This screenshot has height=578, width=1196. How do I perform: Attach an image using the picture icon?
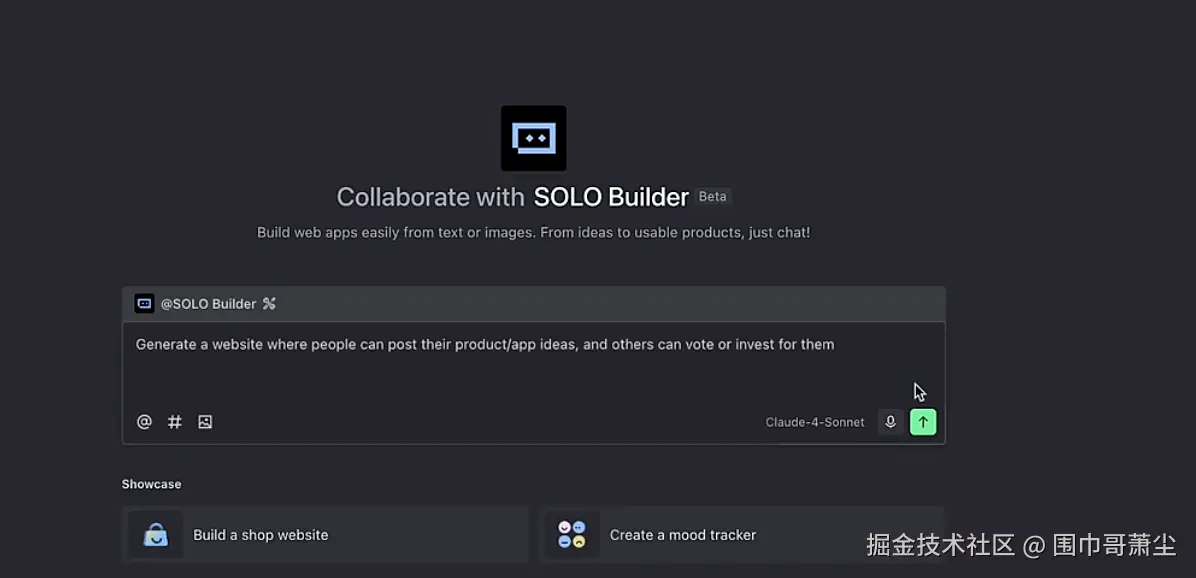205,422
